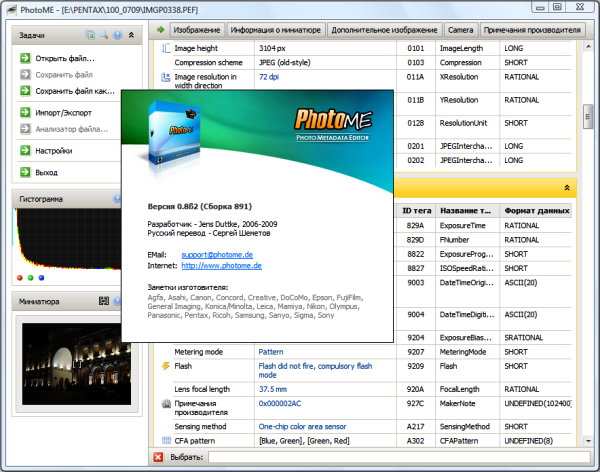
Task: Open Примечания производителя tab
Action: 532,30
